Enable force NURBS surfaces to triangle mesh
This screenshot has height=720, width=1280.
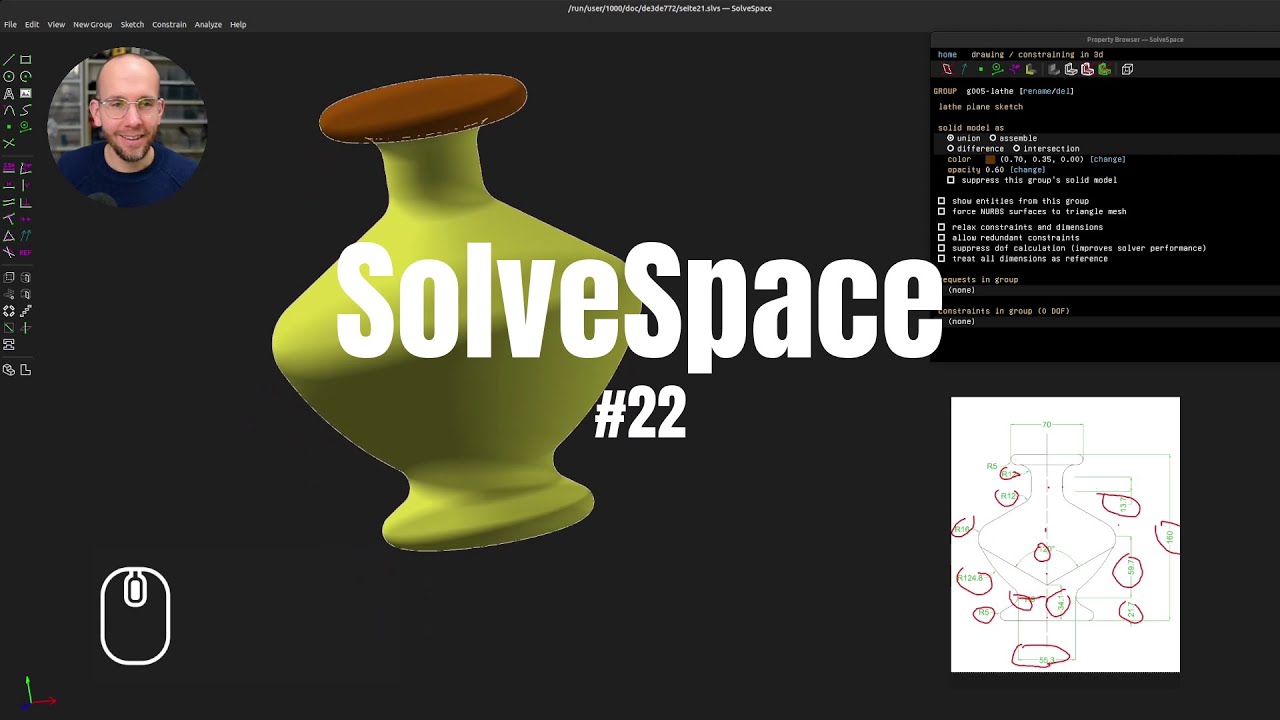(941, 211)
